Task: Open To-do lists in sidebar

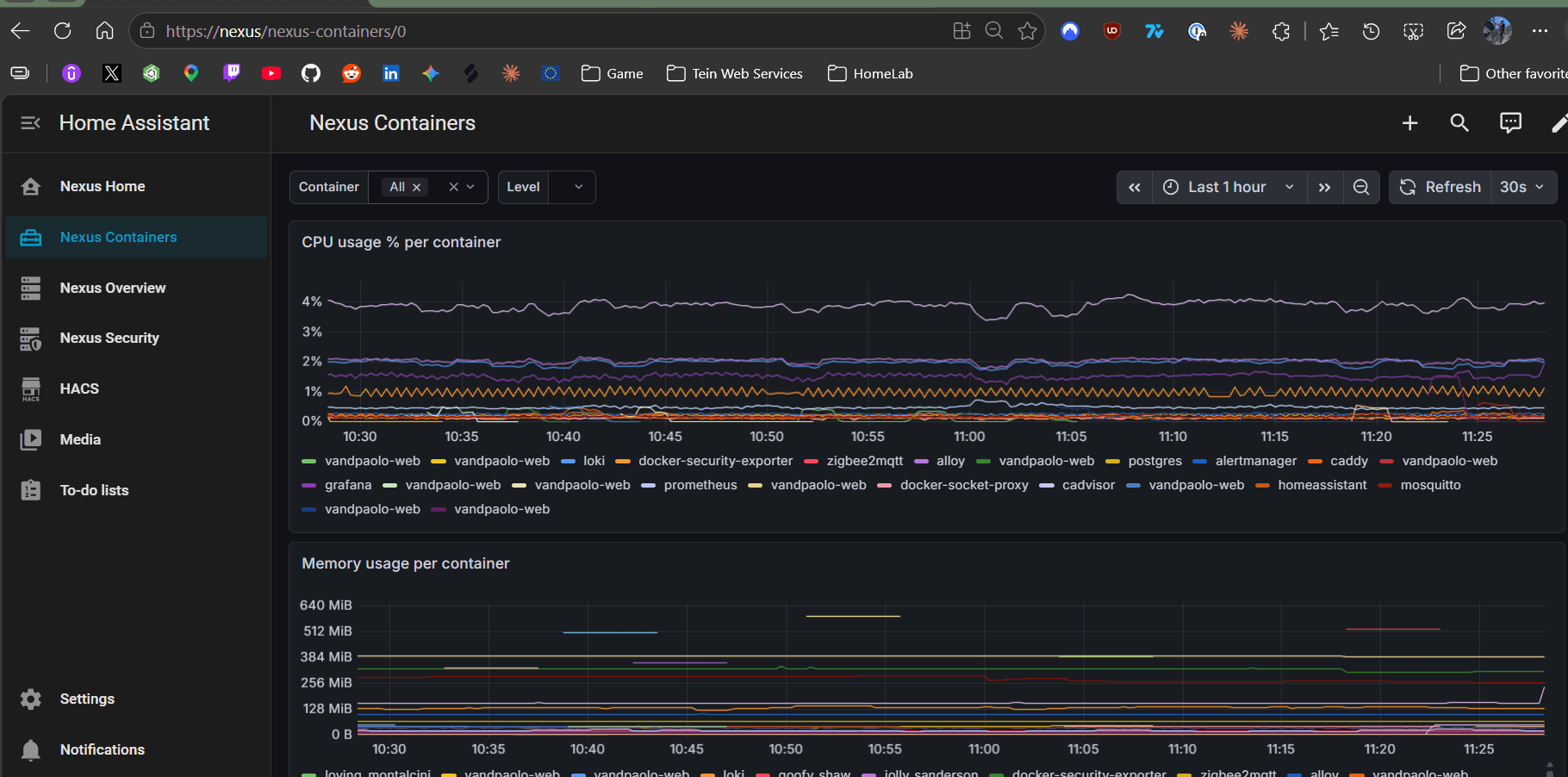Action: (x=136, y=490)
